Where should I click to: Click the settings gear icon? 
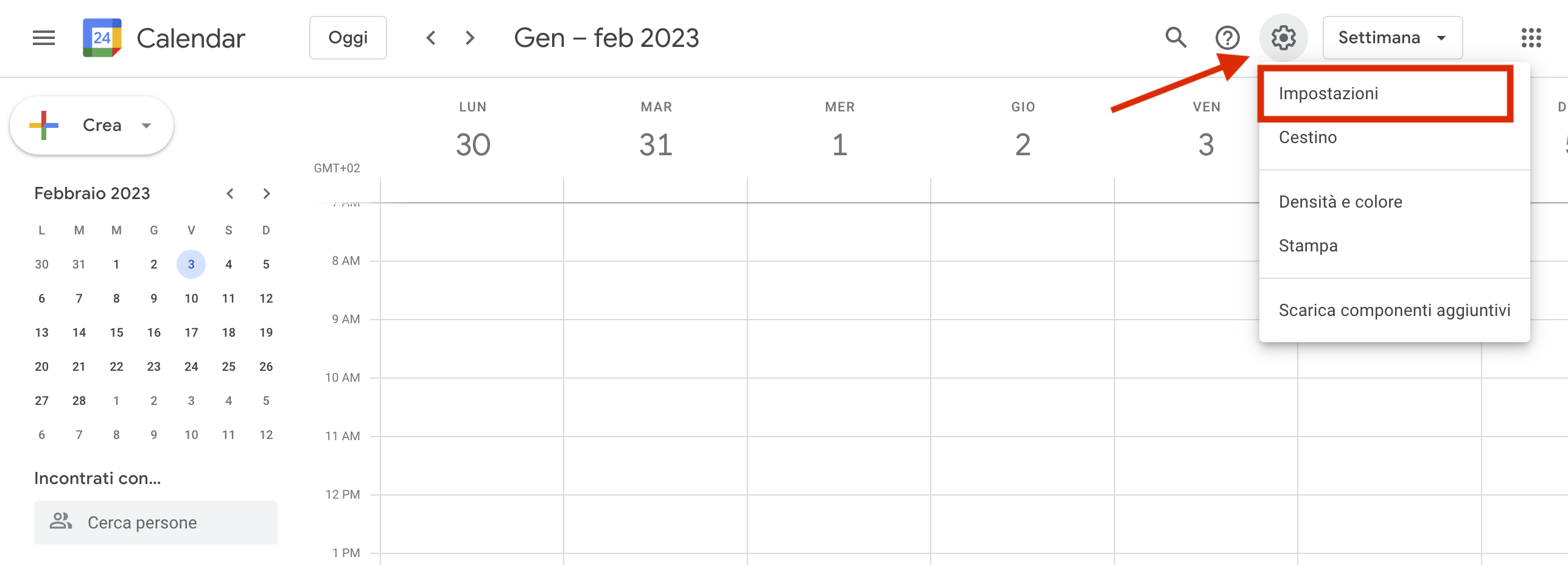(x=1283, y=38)
